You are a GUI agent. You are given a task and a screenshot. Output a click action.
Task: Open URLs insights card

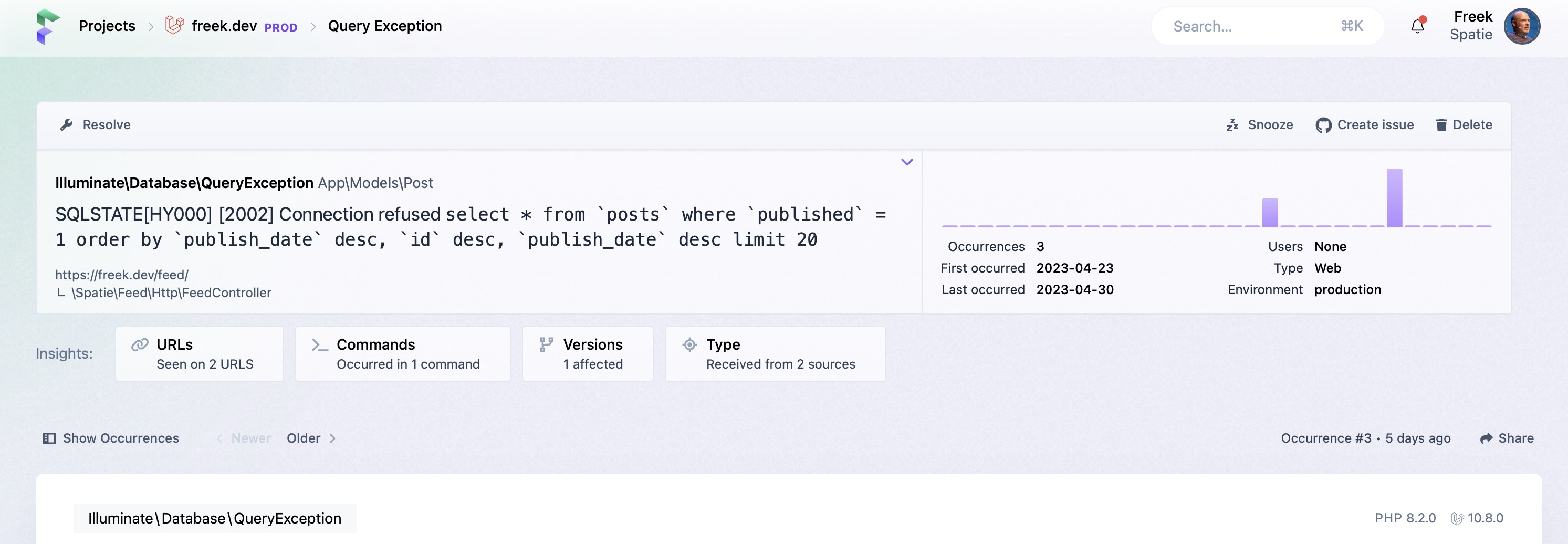point(199,353)
